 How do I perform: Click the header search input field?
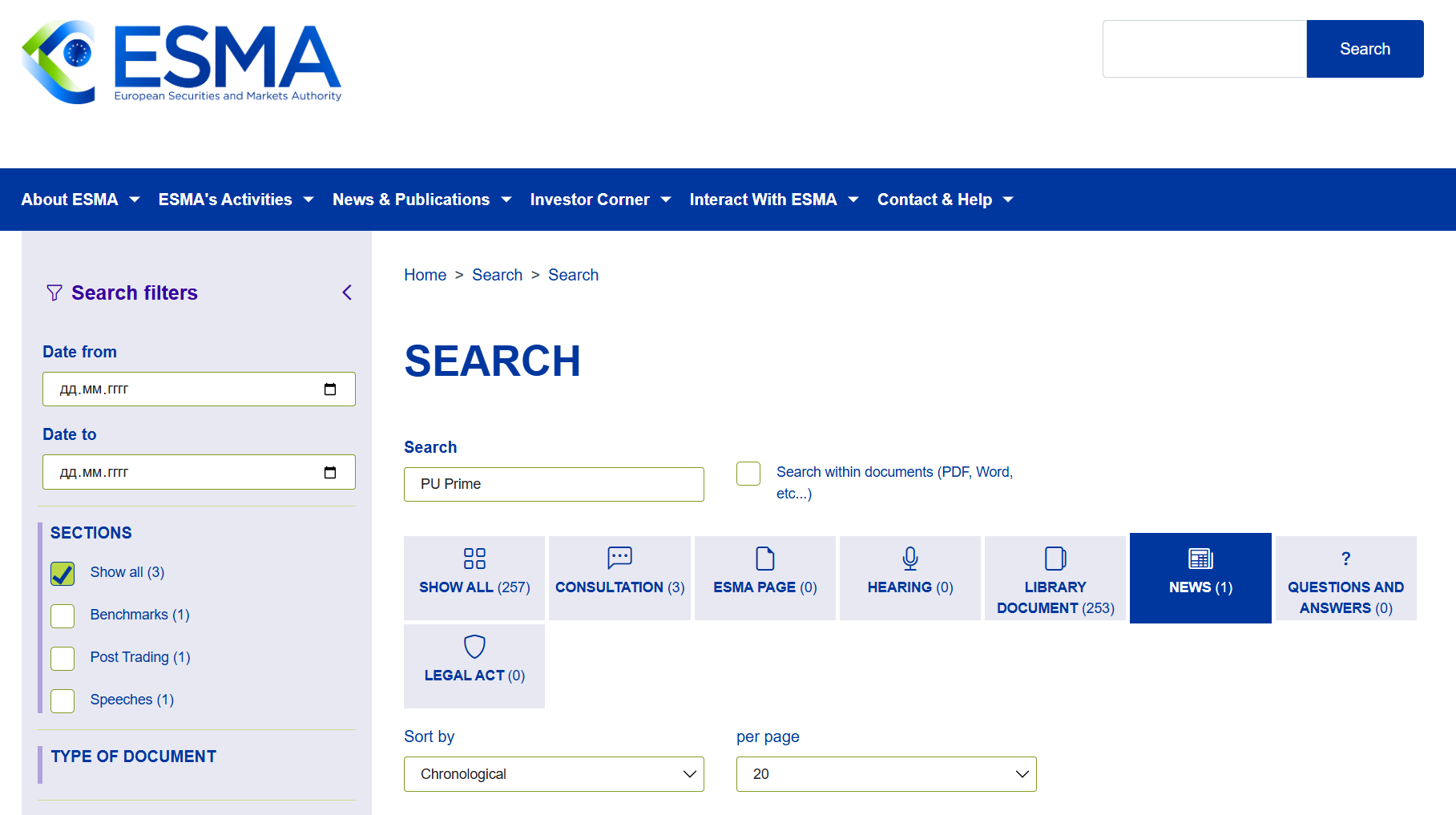coord(1204,49)
